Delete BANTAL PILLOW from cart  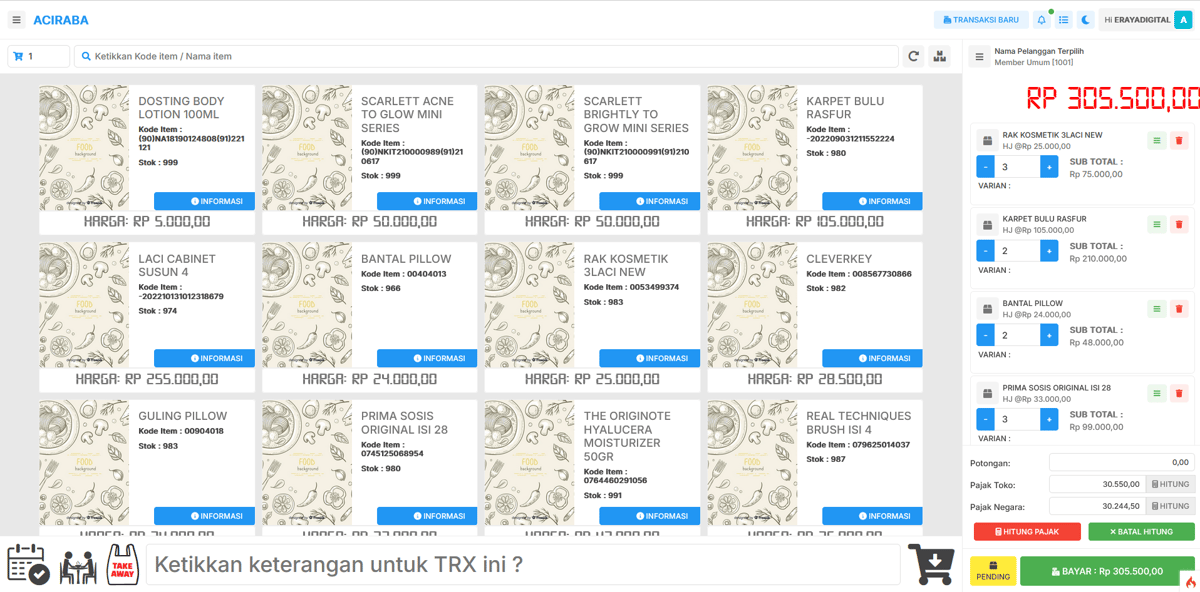pos(1179,309)
